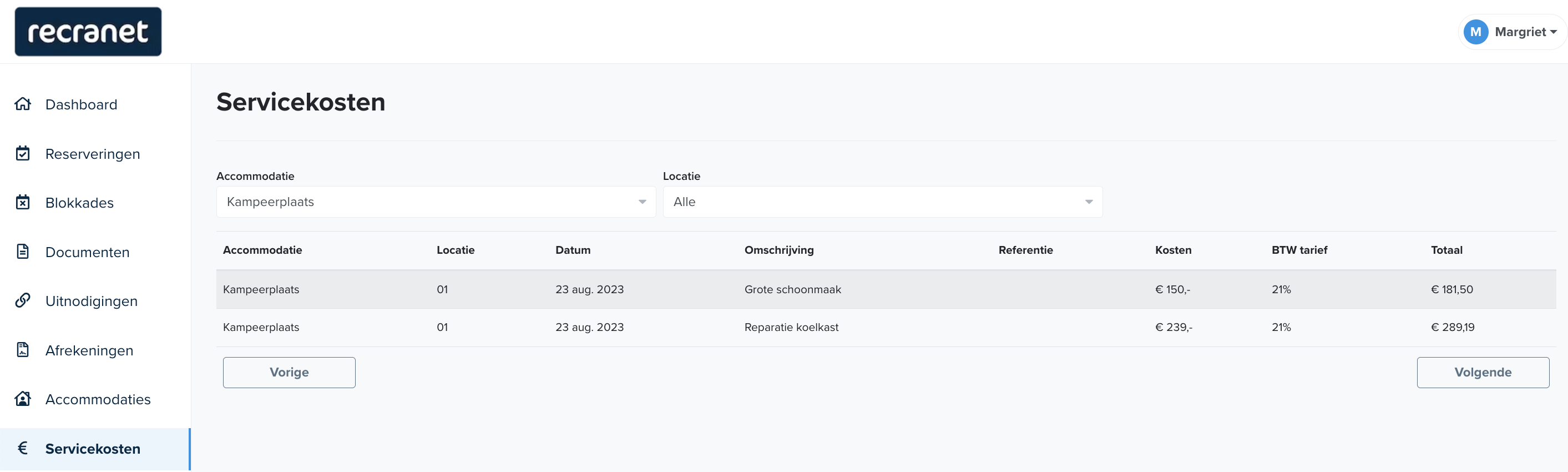Click the Uitnodigingen link icon
Screen dimensions: 1568x472
(x=23, y=301)
